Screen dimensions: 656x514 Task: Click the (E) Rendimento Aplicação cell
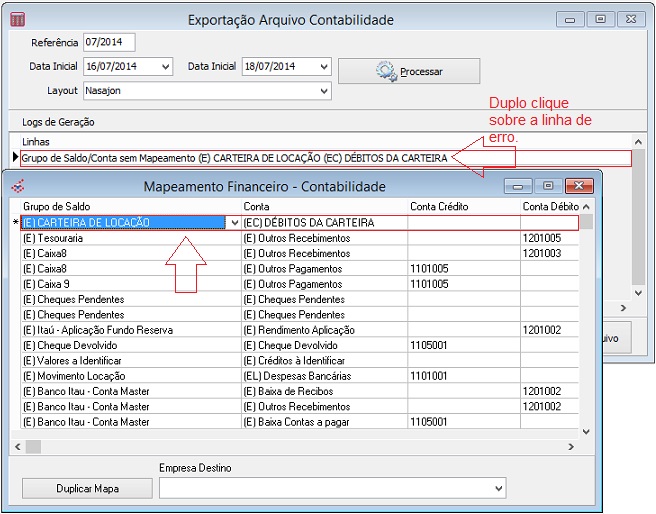[x=325, y=330]
